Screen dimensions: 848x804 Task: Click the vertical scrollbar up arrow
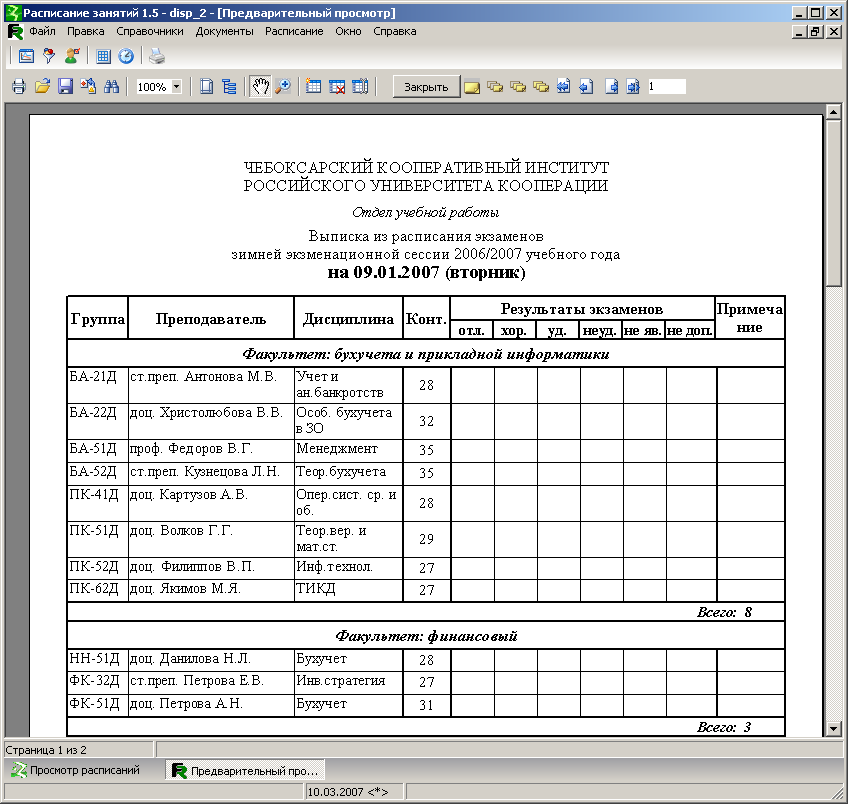pos(833,112)
